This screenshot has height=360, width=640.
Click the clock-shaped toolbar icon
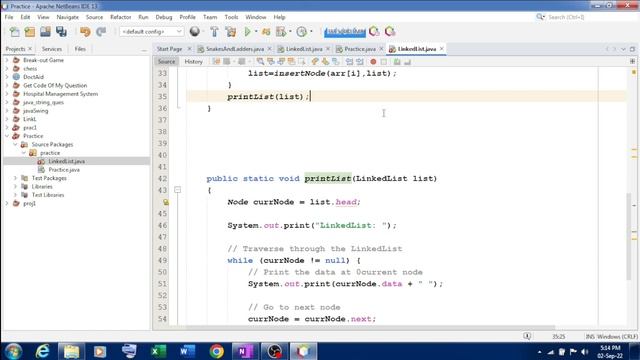point(302,31)
